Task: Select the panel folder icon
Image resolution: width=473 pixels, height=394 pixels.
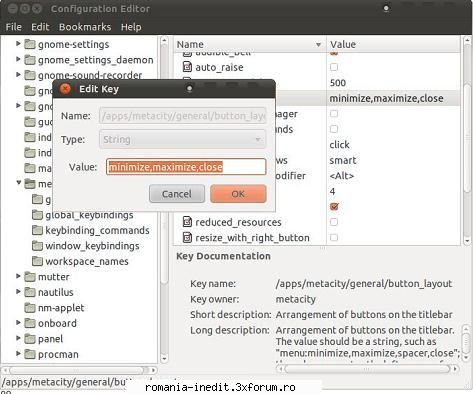Action: 30,339
